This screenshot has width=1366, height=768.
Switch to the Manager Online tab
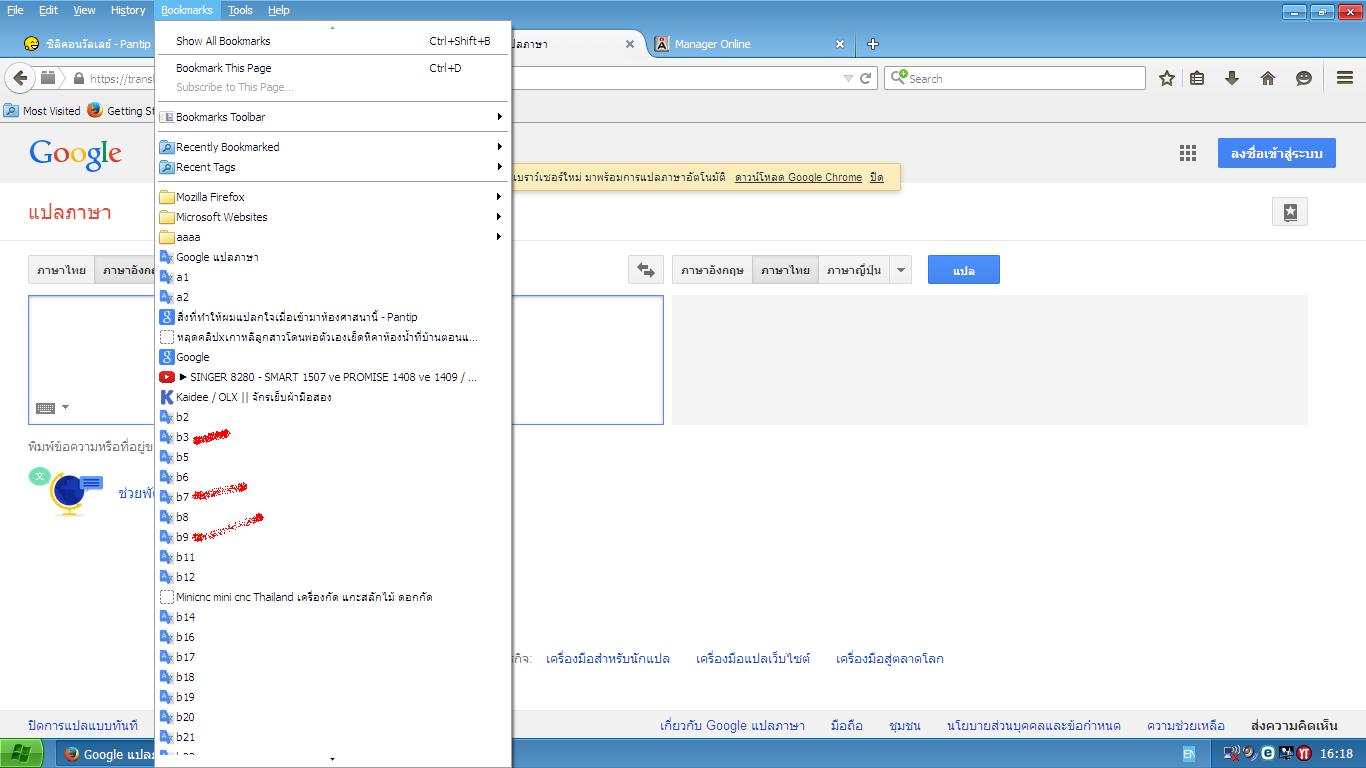pos(750,44)
